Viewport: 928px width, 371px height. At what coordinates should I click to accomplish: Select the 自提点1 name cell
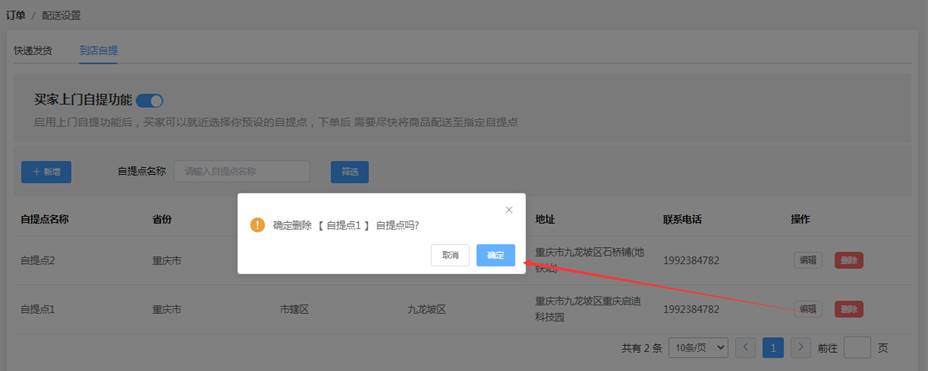pyautogui.click(x=38, y=309)
